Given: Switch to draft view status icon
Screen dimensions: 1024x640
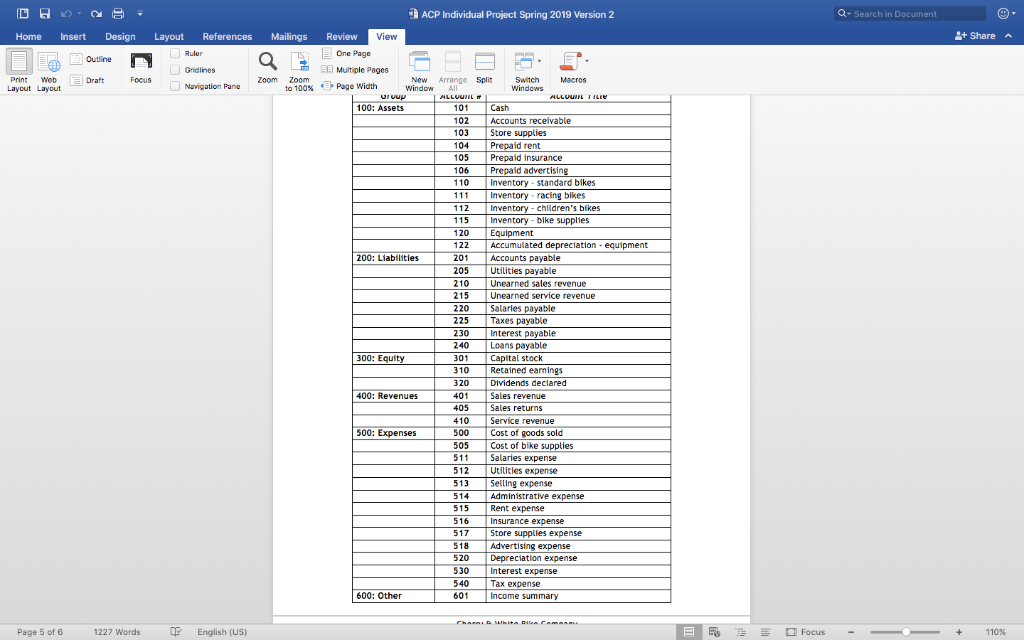Looking at the screenshot, I should coord(765,632).
